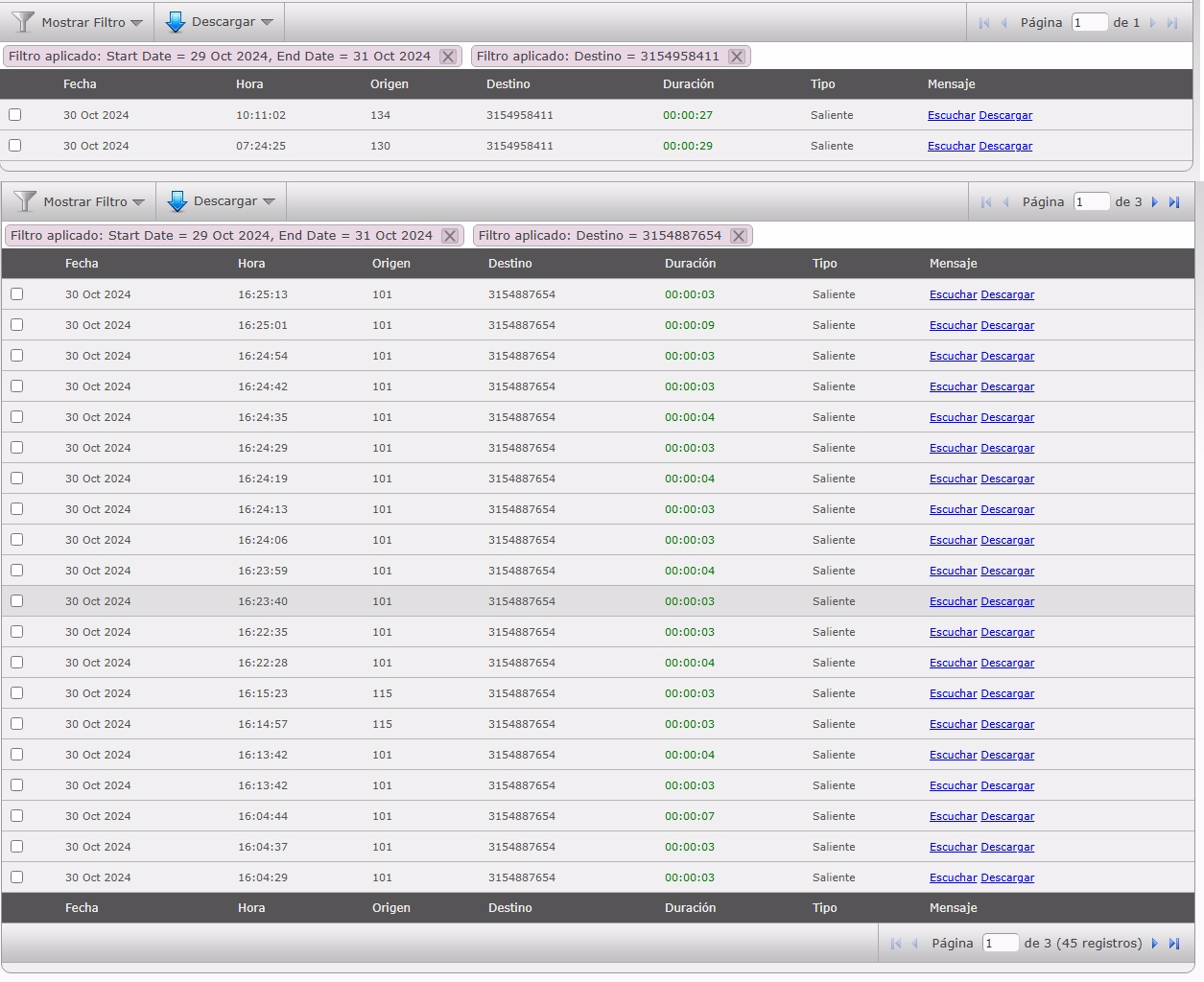Image resolution: width=1204 pixels, height=982 pixels.
Task: Sort upper table by Hora column header
Action: (x=249, y=84)
